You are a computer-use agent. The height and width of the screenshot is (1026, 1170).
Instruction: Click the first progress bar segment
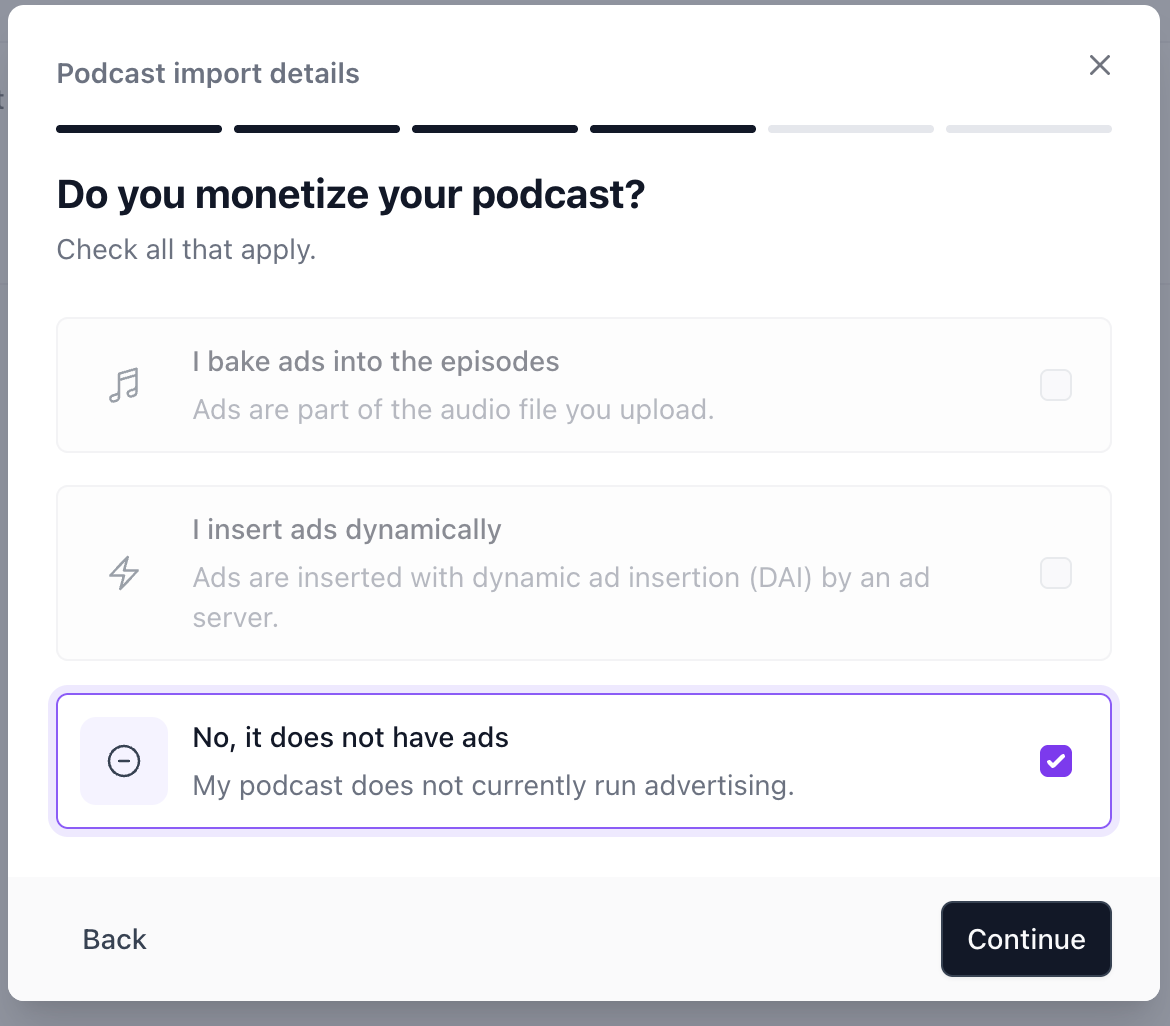[139, 129]
